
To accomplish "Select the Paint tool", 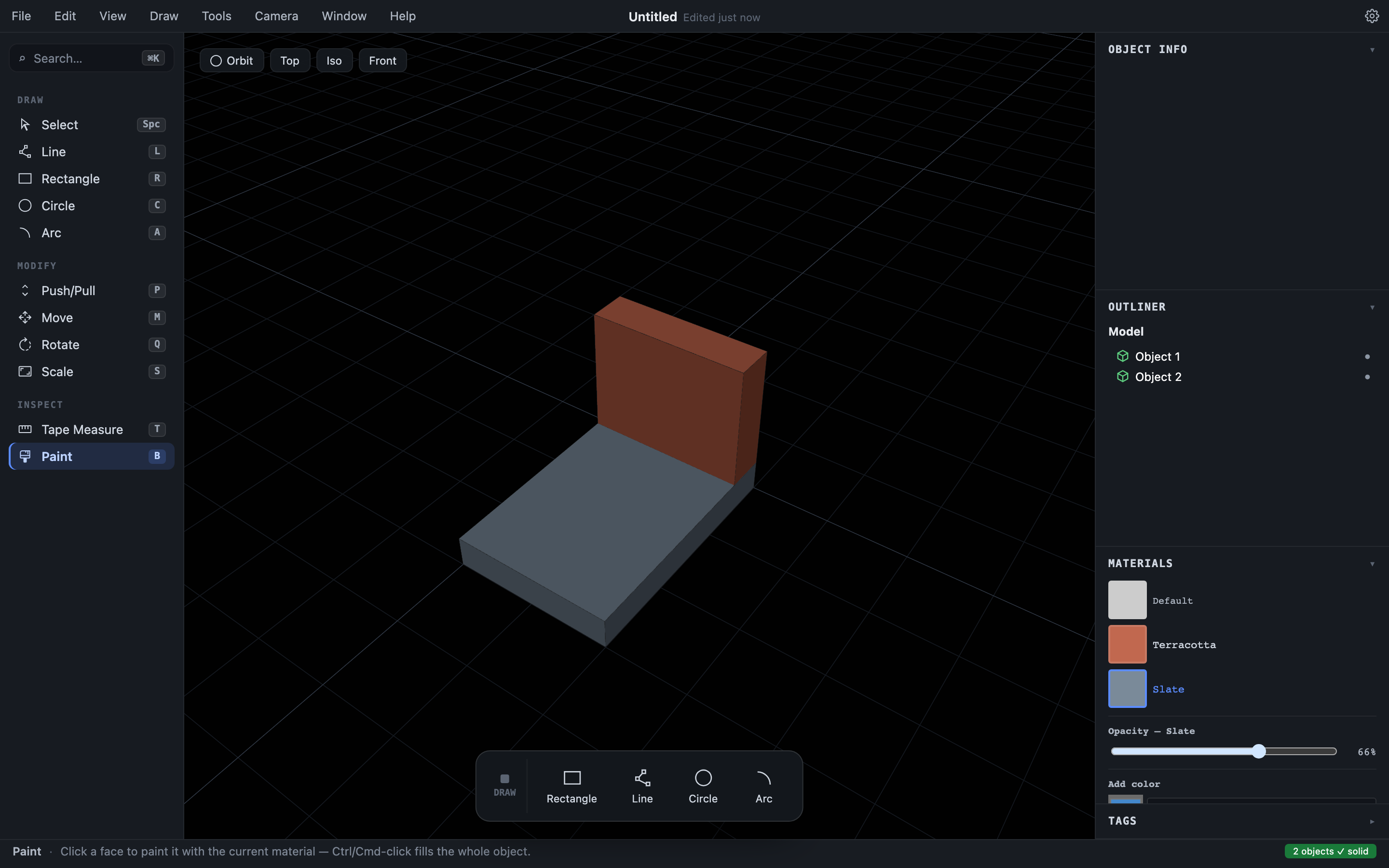I will [x=92, y=456].
